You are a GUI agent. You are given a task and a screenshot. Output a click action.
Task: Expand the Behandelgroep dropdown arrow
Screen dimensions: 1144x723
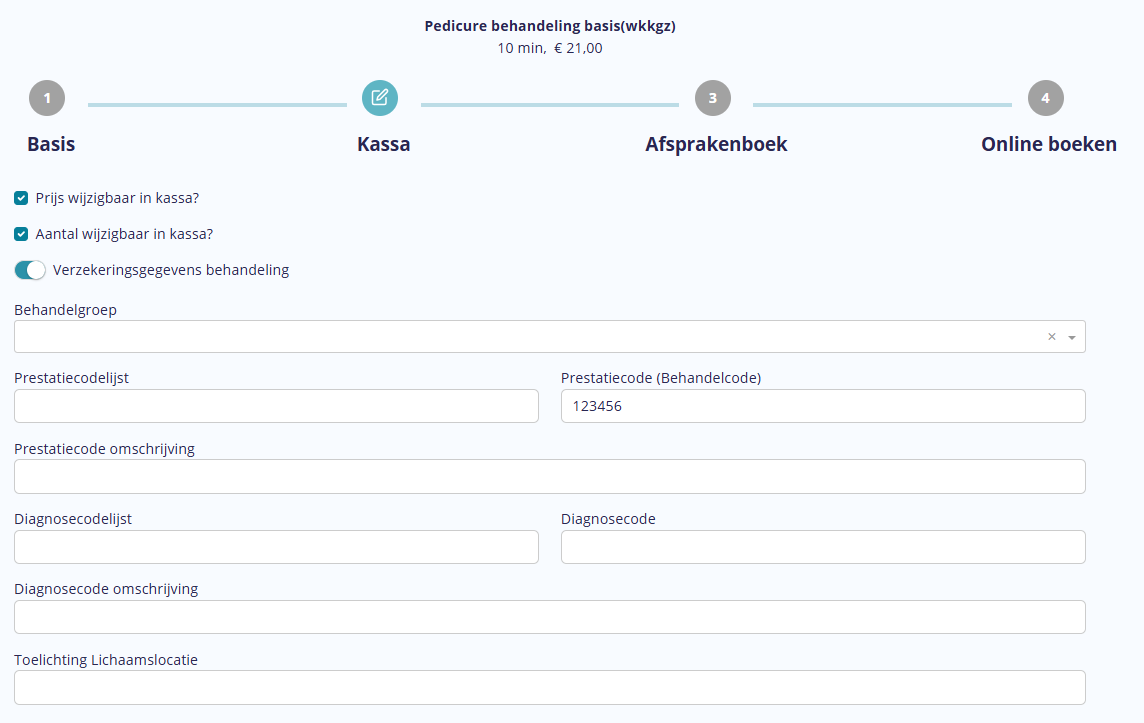coord(1072,337)
